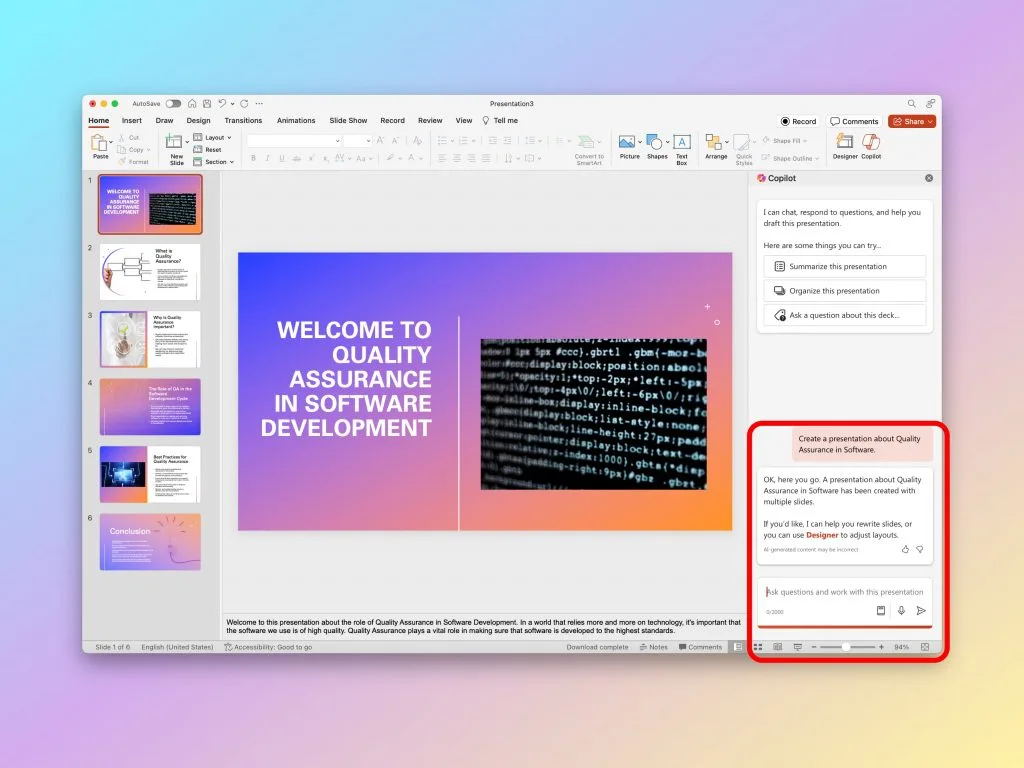
Task: Toggle Comments pane in status bar
Action: click(x=700, y=647)
